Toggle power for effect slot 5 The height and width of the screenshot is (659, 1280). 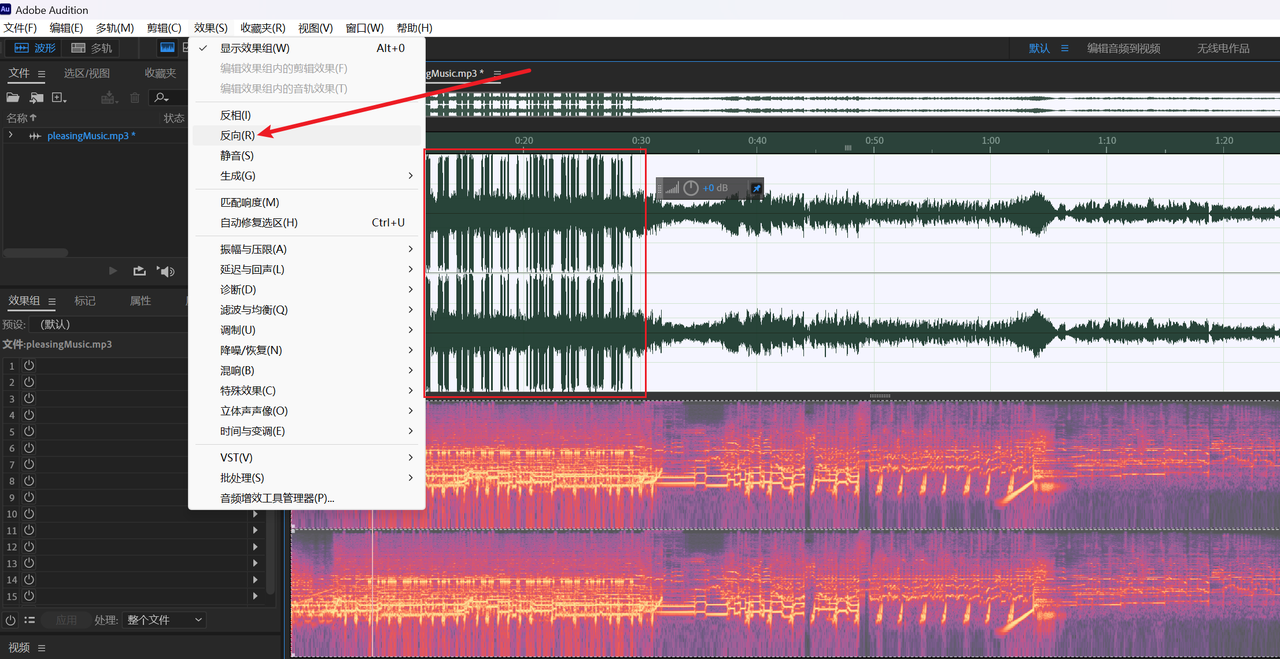tap(29, 432)
